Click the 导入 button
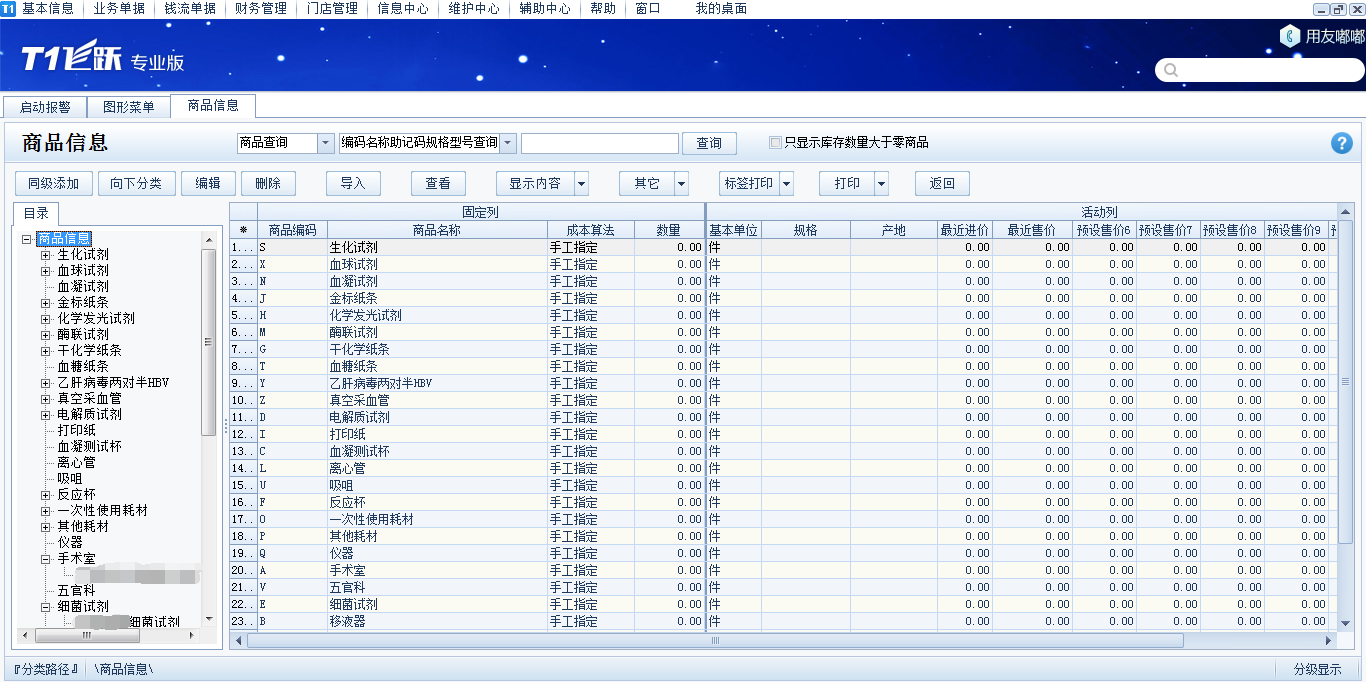 pos(353,184)
